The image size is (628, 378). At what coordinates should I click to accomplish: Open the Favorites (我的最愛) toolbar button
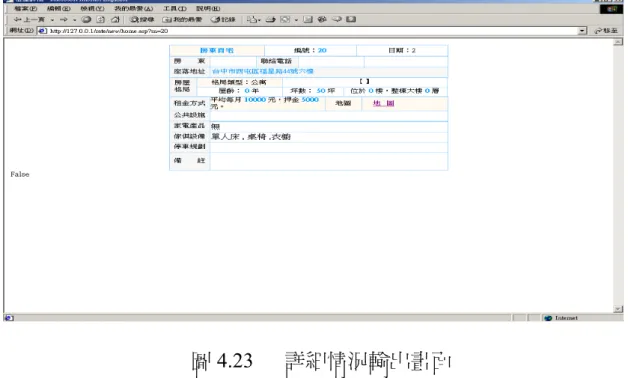tap(182, 19)
